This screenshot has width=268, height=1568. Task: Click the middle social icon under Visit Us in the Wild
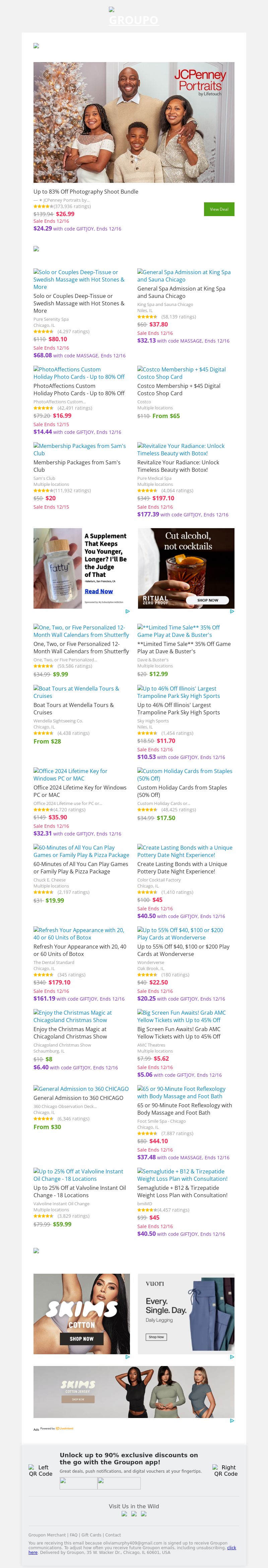point(134,1514)
